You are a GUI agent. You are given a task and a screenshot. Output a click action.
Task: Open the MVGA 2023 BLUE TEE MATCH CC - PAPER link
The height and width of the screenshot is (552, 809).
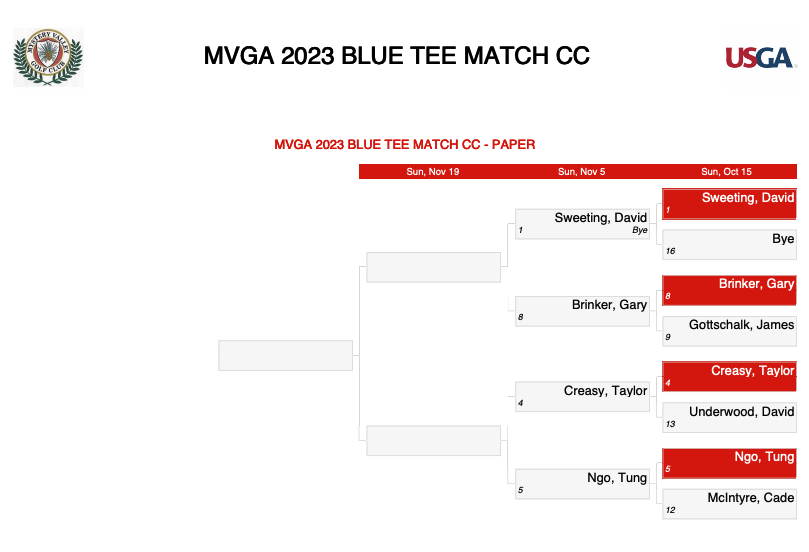tap(404, 144)
